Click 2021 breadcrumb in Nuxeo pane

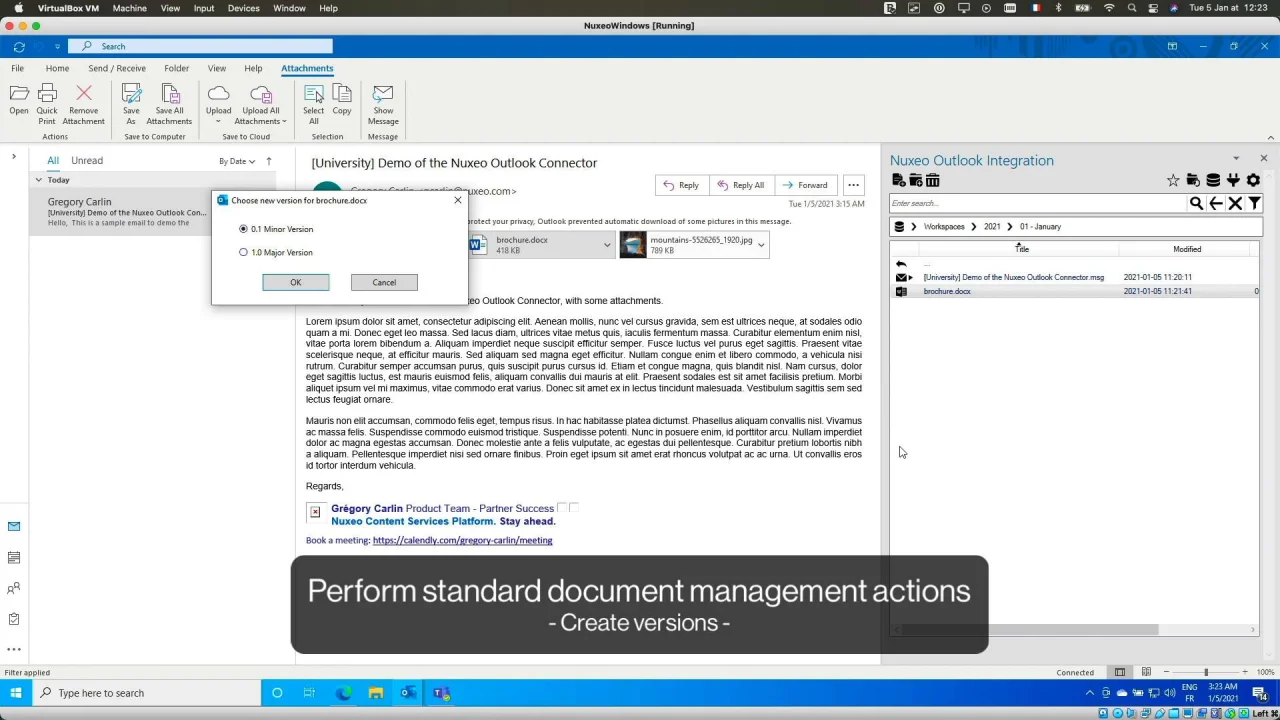point(992,227)
